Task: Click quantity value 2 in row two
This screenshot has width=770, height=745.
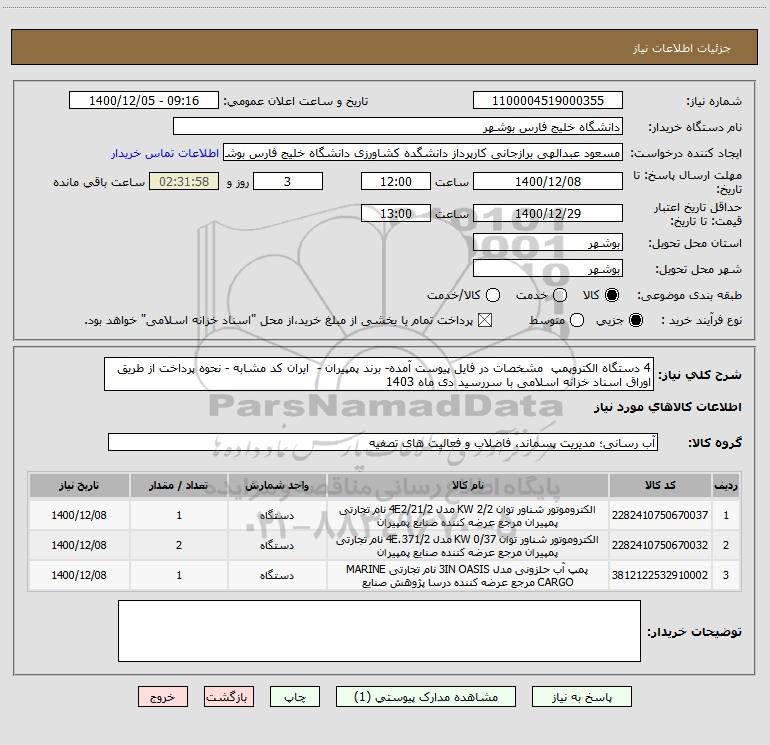Action: pyautogui.click(x=179, y=545)
